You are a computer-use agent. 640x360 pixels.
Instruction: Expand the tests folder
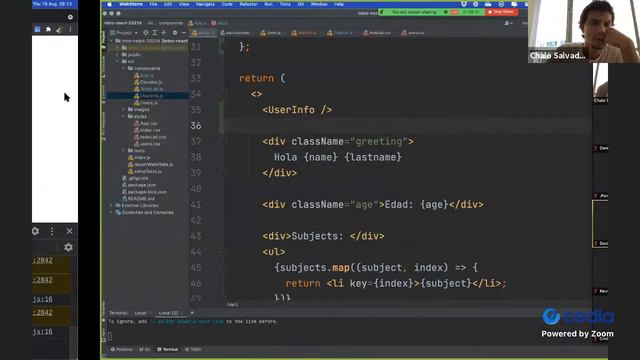[124, 151]
